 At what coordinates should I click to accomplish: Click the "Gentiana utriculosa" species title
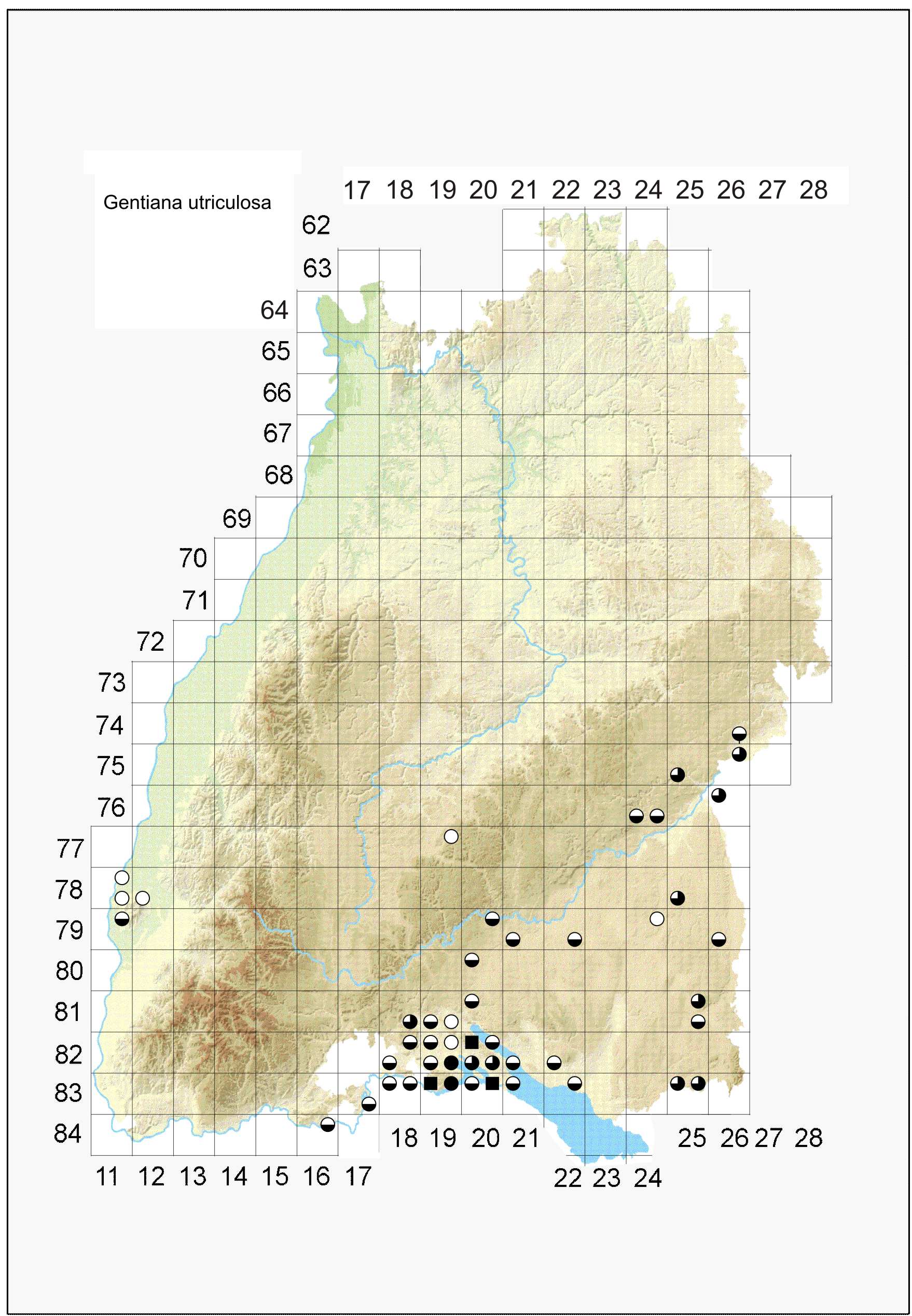tap(187, 202)
